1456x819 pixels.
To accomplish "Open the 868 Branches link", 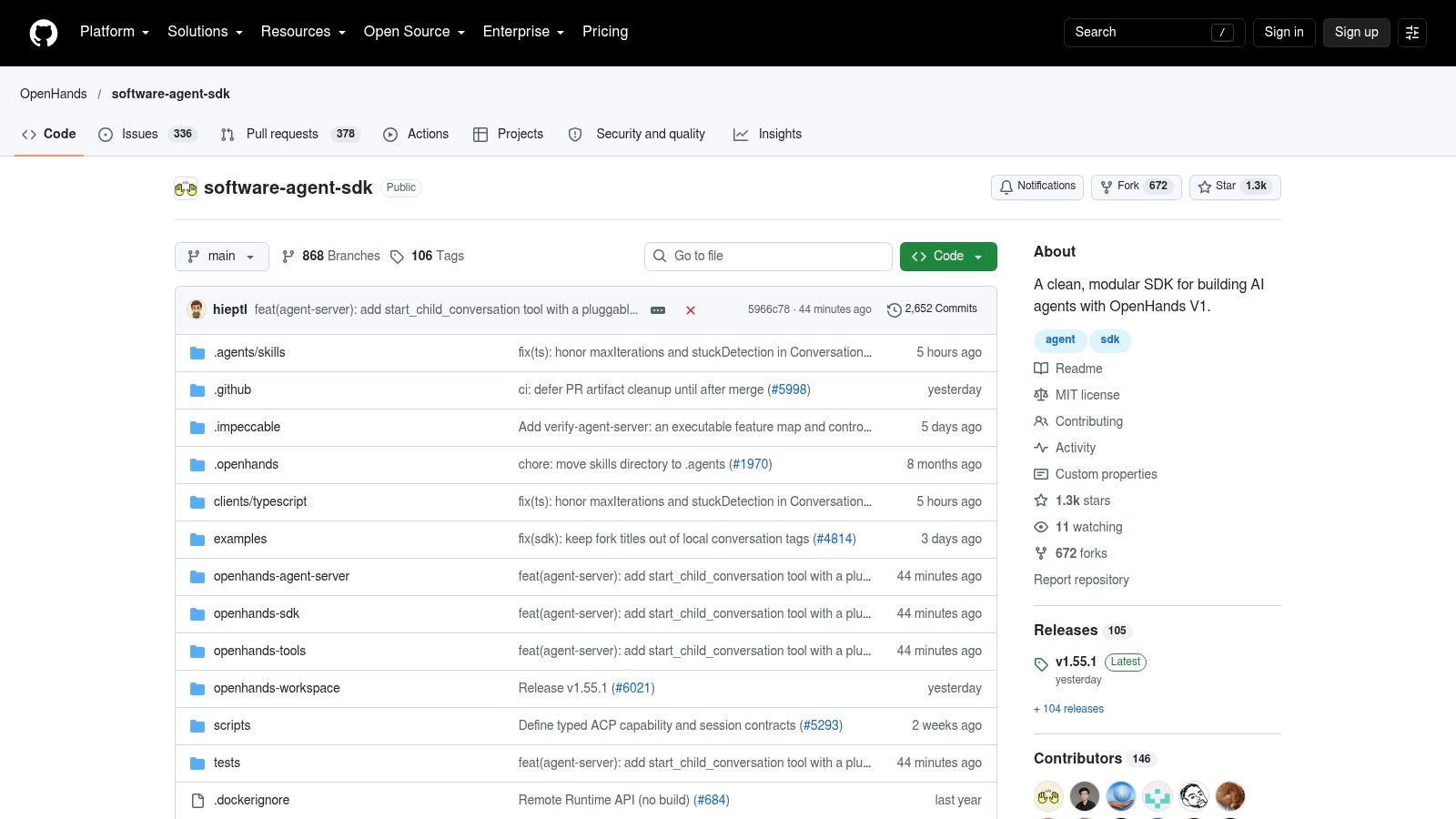I will 331,257.
